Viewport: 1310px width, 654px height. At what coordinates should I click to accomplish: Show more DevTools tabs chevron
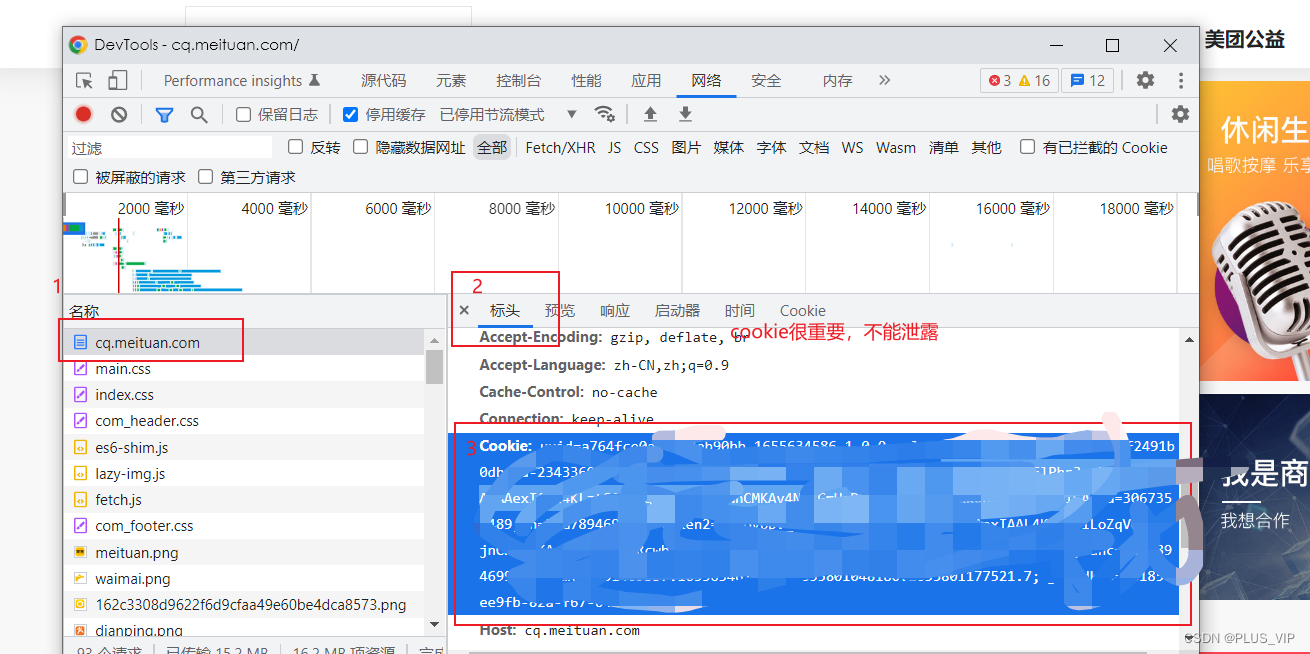[x=884, y=80]
